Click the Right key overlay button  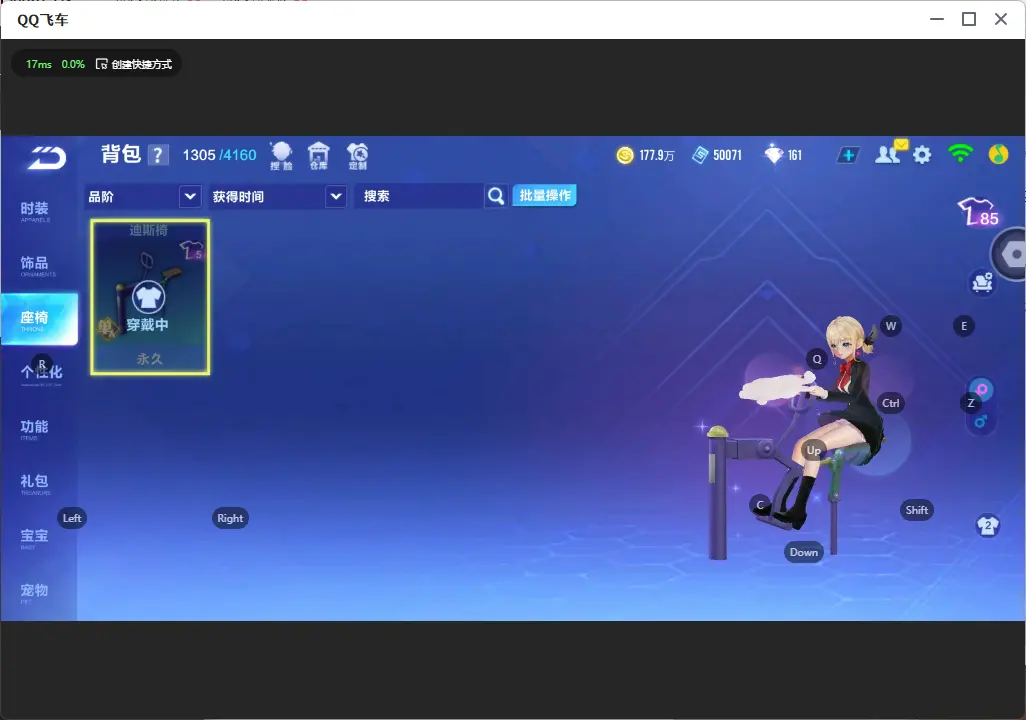click(x=230, y=518)
